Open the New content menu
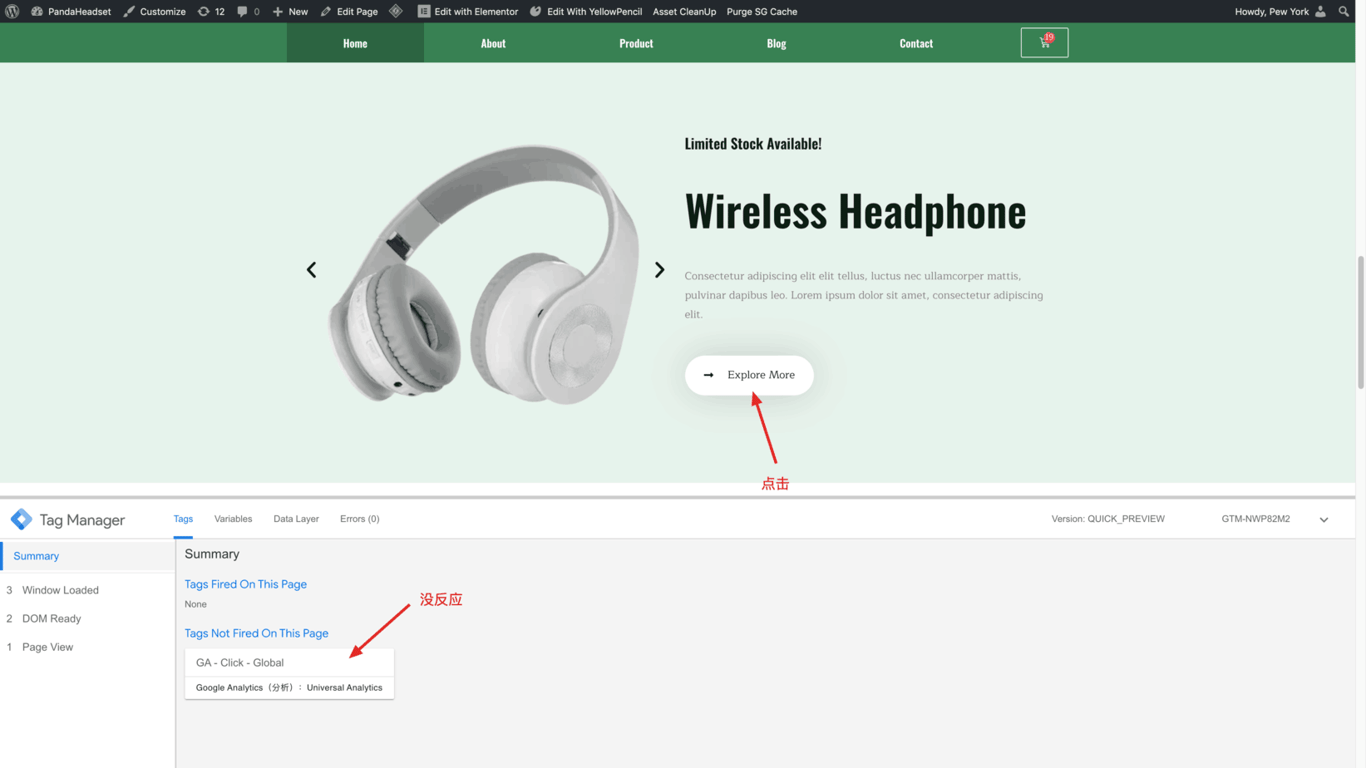The width and height of the screenshot is (1366, 768). pos(290,11)
